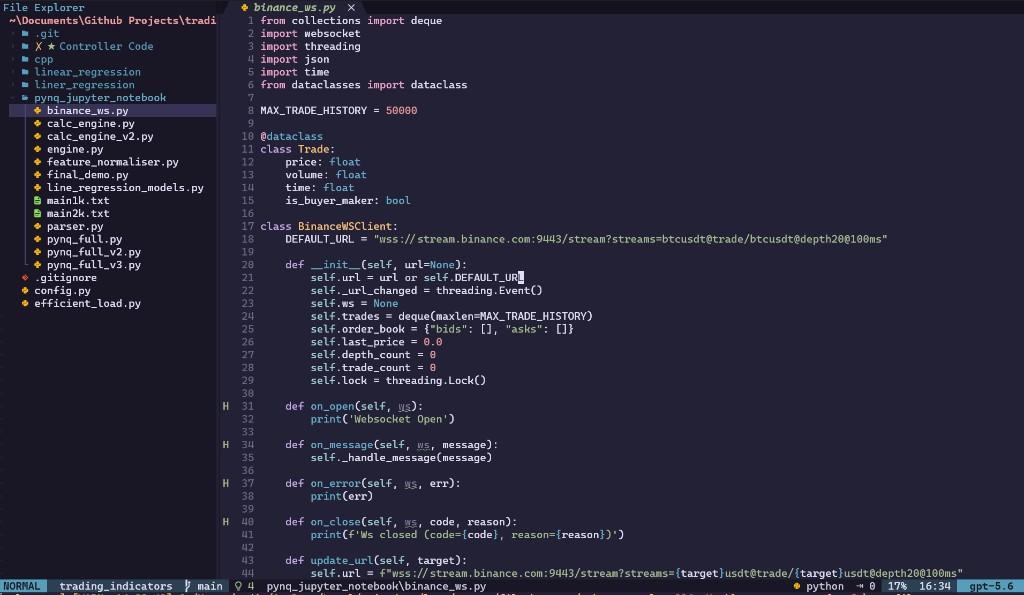Click the root path ~\Documents\Github Projects

tap(112, 20)
